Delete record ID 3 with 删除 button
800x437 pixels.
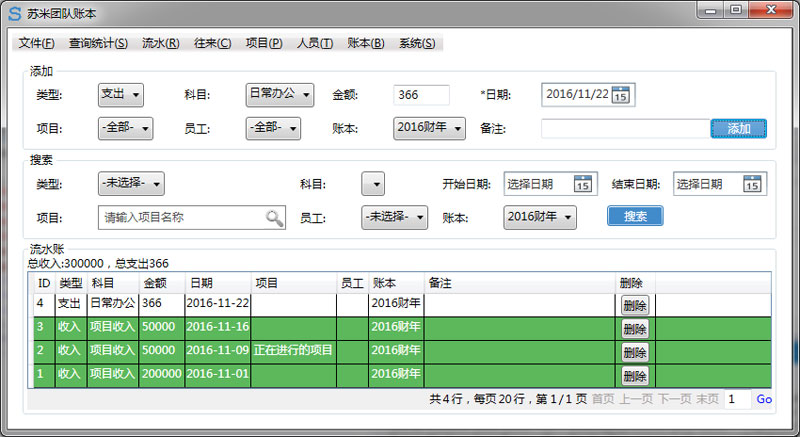(635, 329)
